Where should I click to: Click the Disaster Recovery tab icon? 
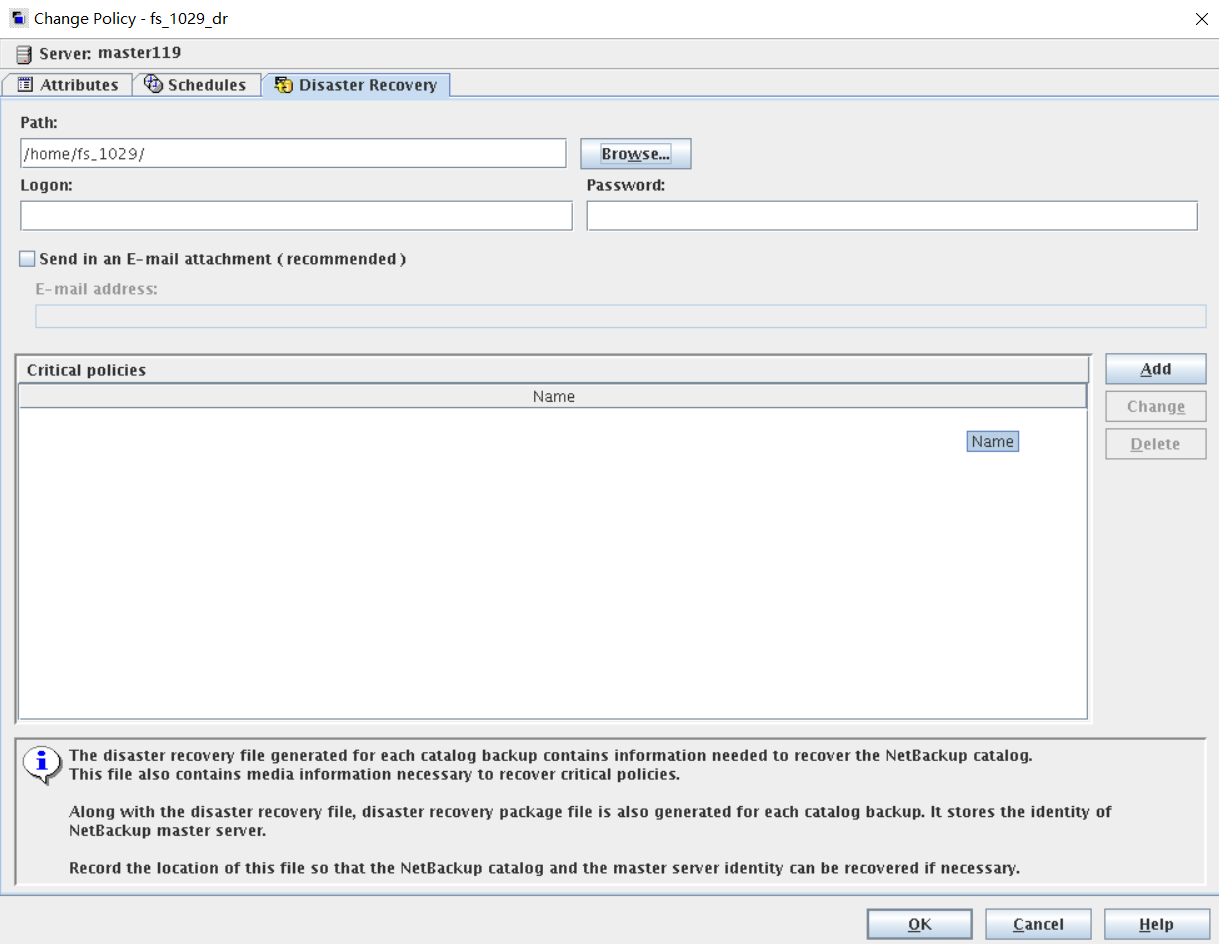point(284,85)
